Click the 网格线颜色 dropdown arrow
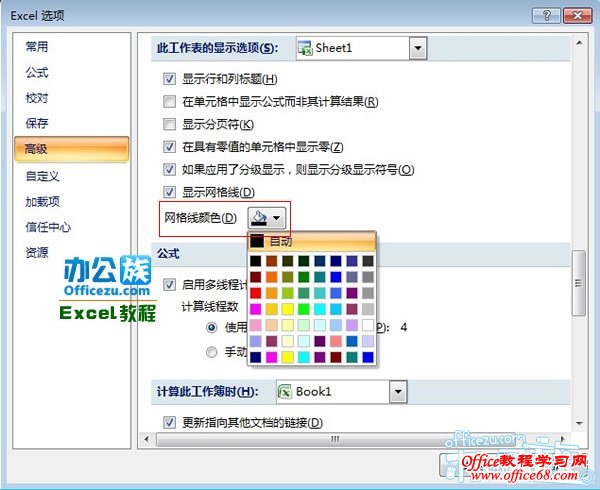600x490 pixels. (277, 218)
